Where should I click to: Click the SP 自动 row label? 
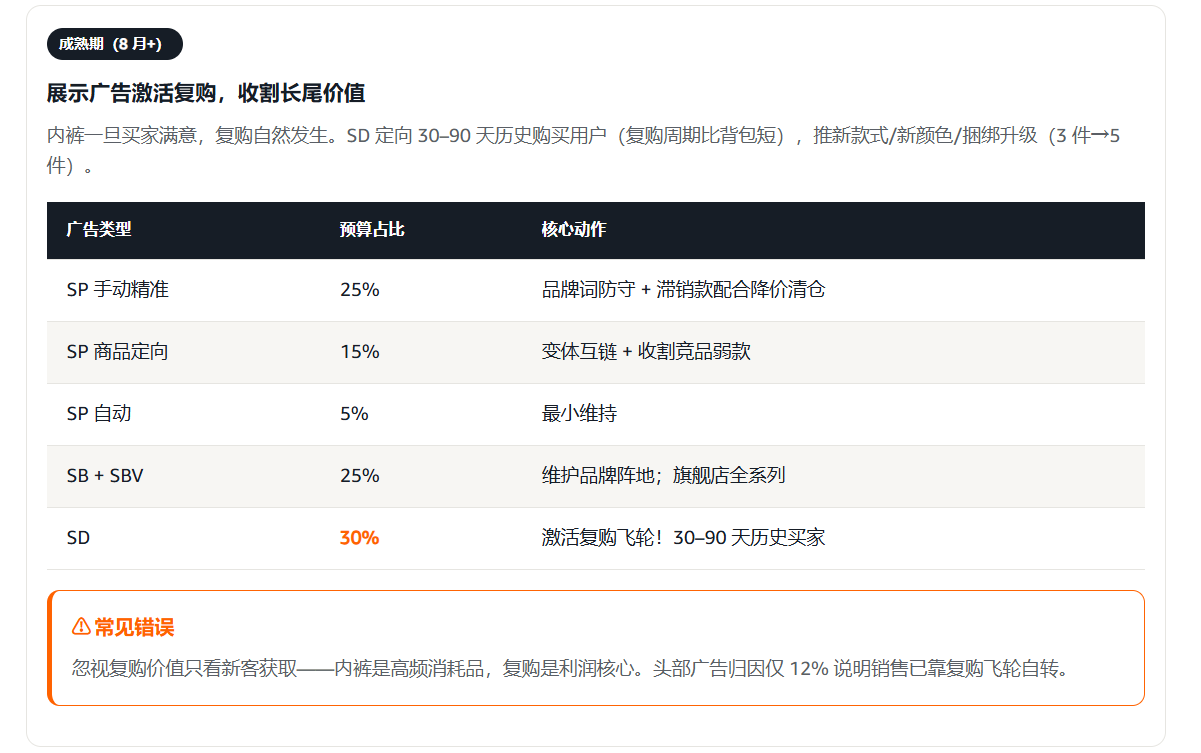coord(99,414)
